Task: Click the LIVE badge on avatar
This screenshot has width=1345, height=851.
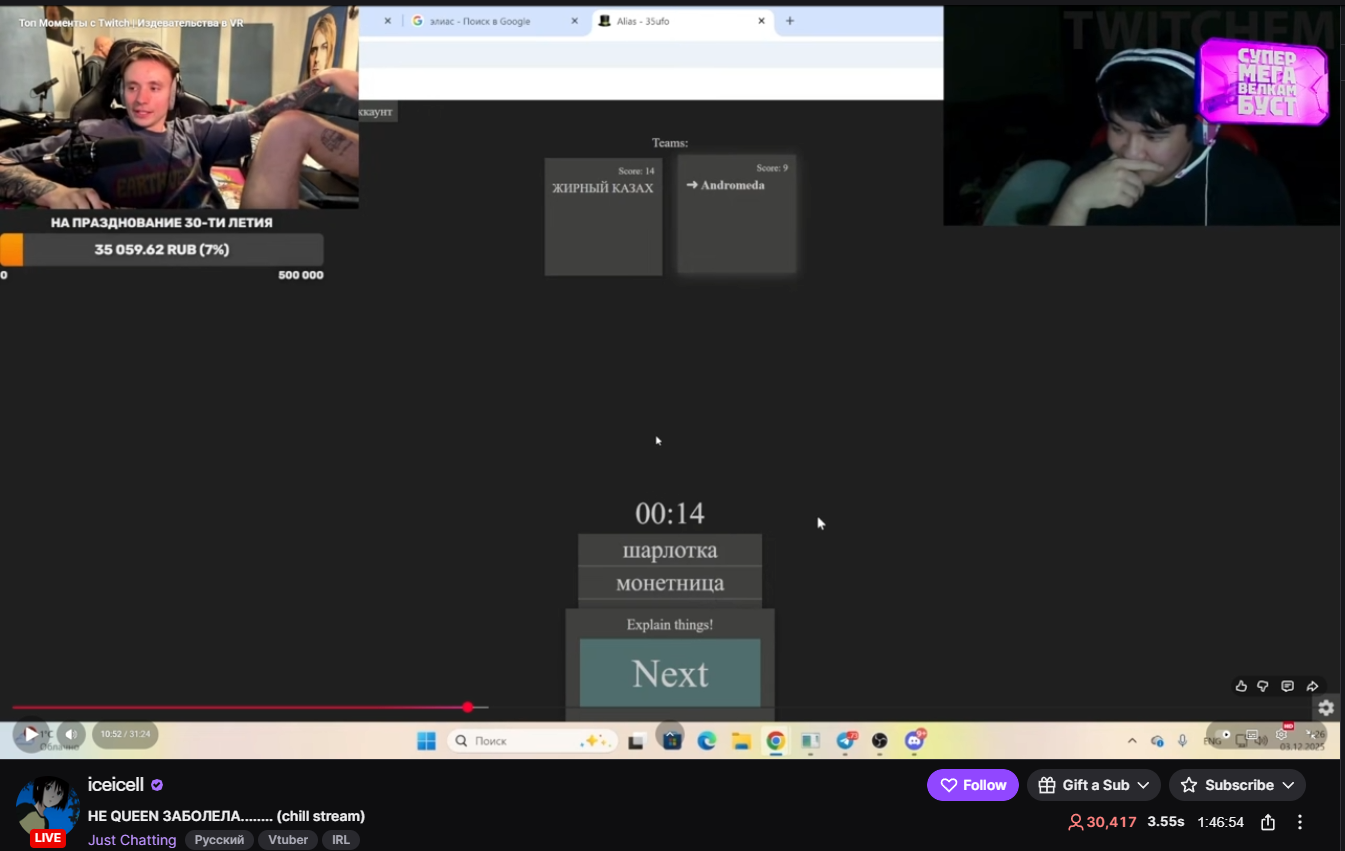Action: pos(47,838)
